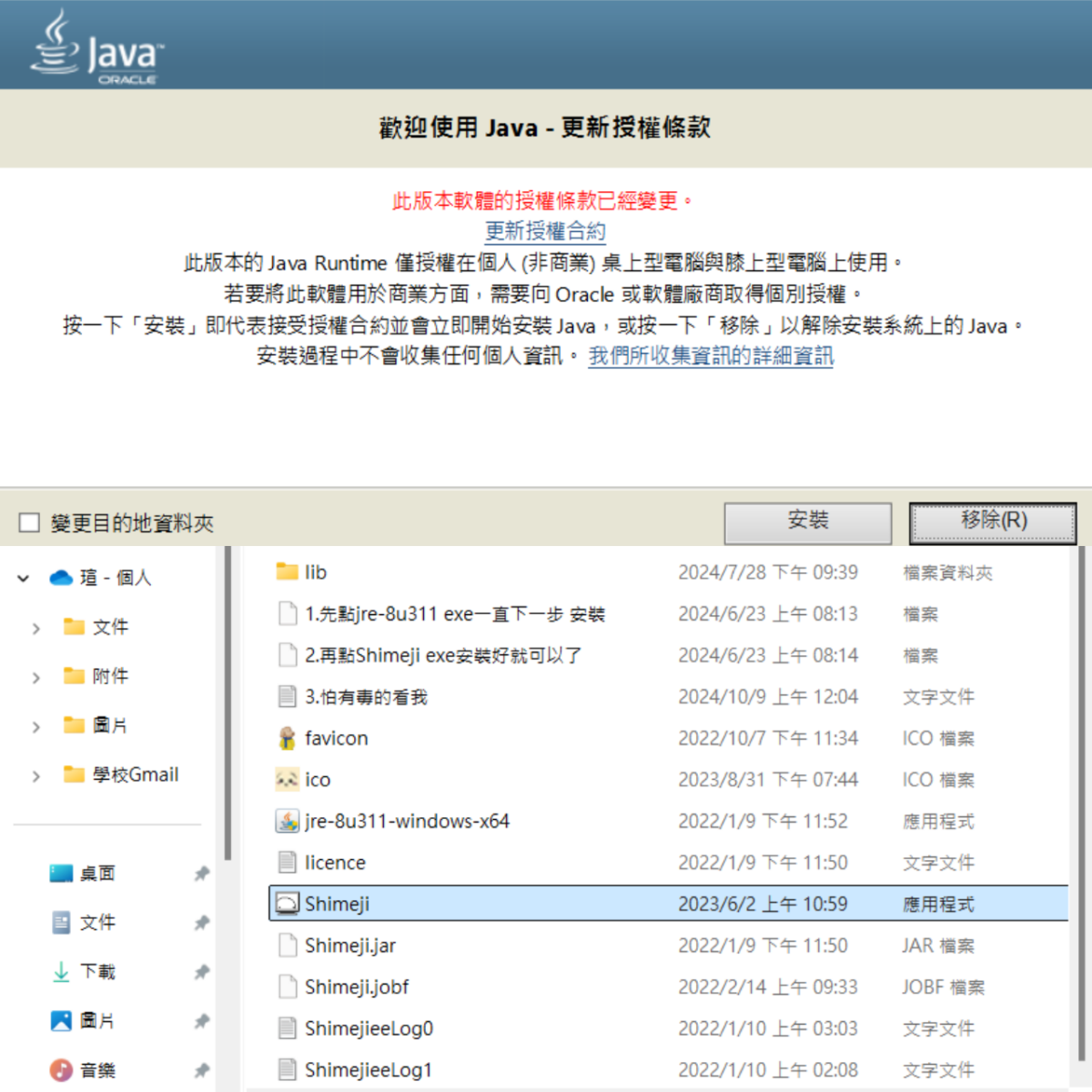Open the lib folder icon
The width and height of the screenshot is (1092, 1092).
point(288,571)
